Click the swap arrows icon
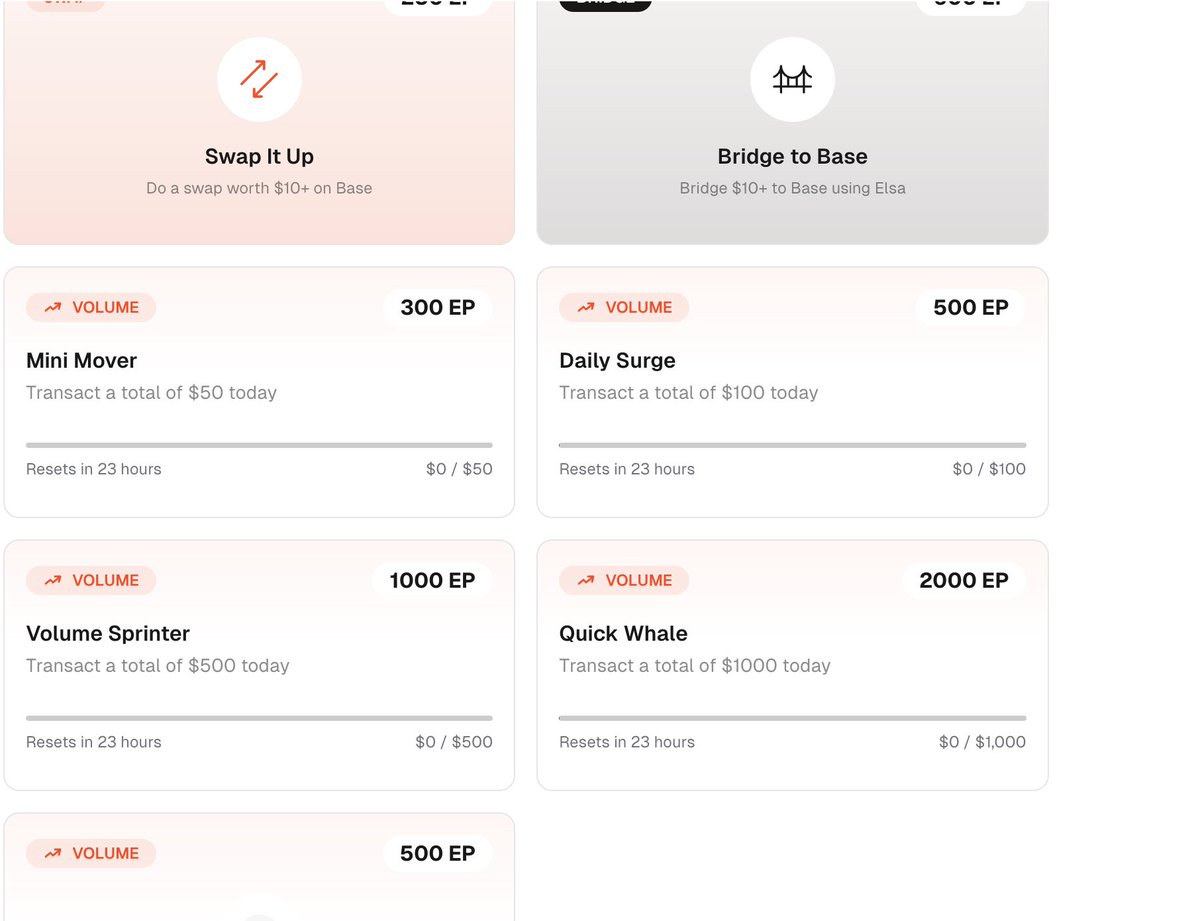This screenshot has width=1200, height=921. click(259, 80)
